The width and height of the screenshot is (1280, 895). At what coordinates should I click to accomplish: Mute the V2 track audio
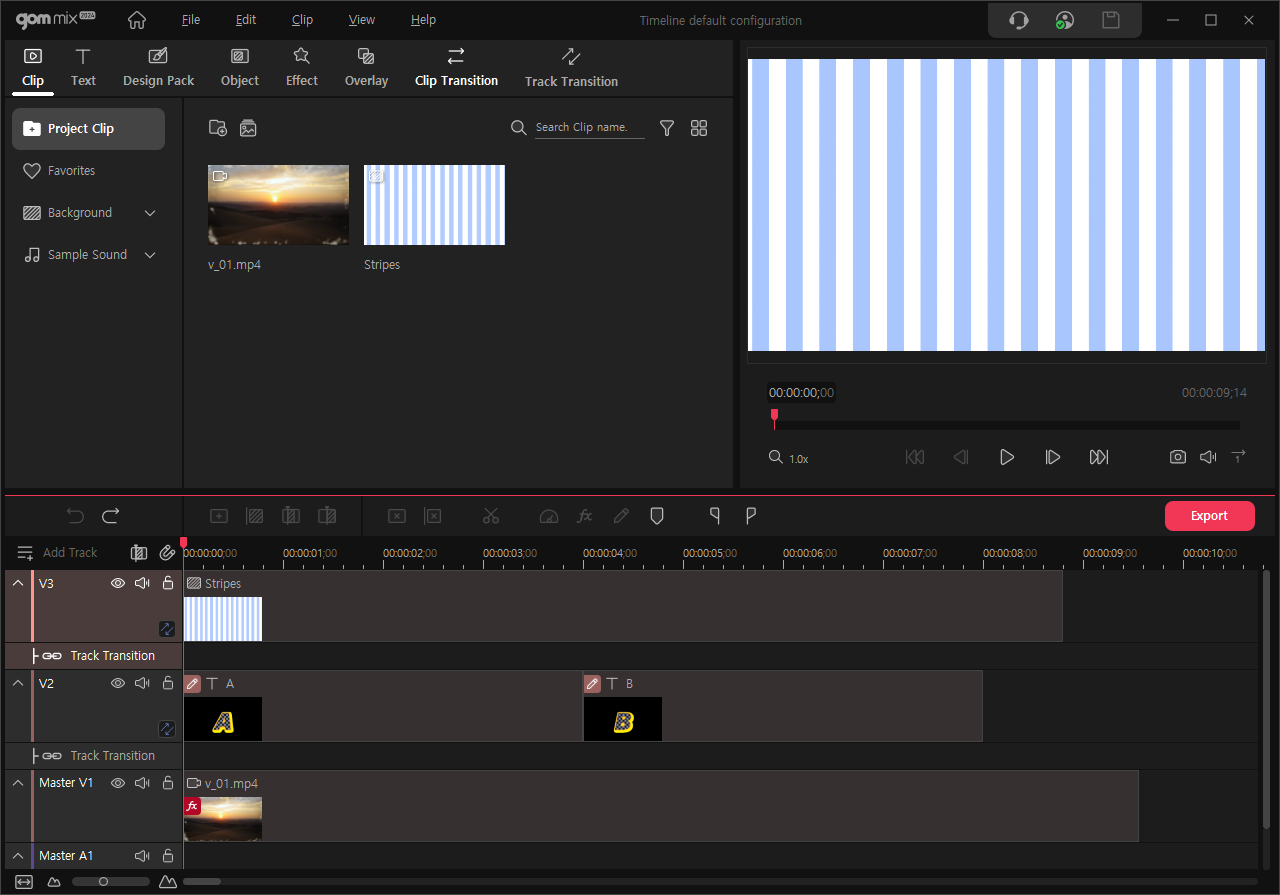[142, 683]
